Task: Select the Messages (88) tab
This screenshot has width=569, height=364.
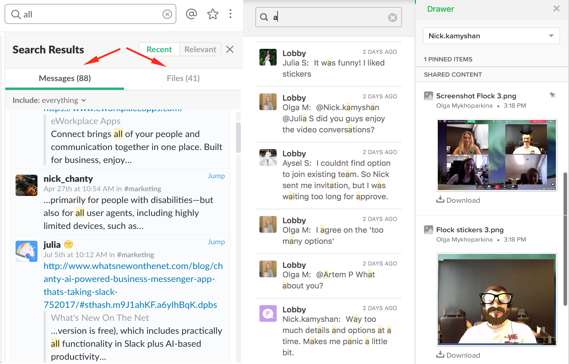Action: coord(65,78)
